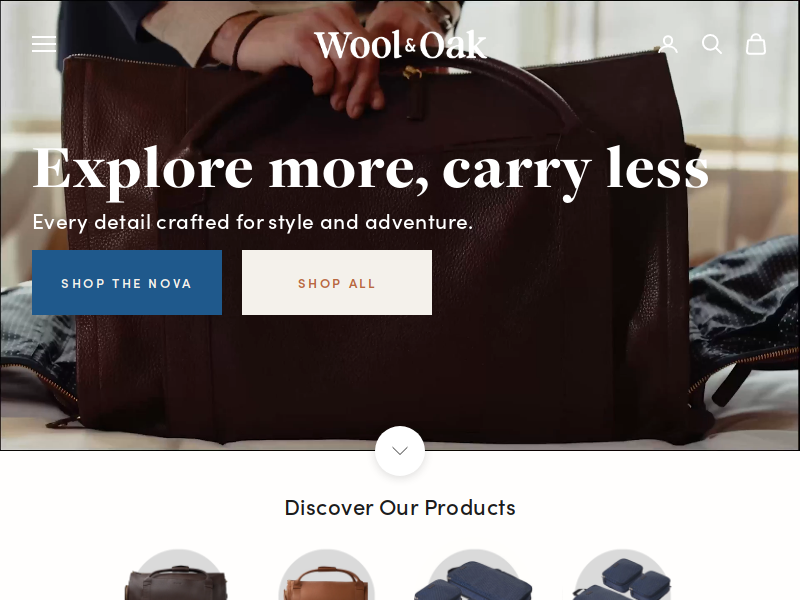
Task: Open the account login icon
Action: point(668,44)
